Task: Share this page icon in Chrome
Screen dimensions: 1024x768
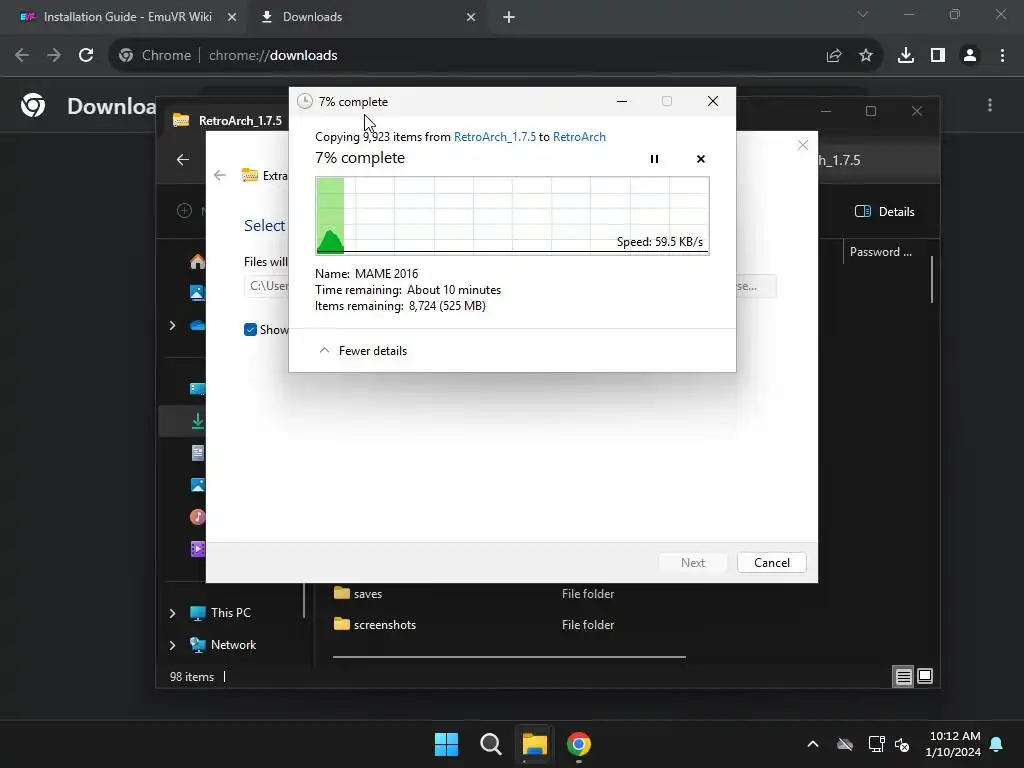Action: (834, 56)
